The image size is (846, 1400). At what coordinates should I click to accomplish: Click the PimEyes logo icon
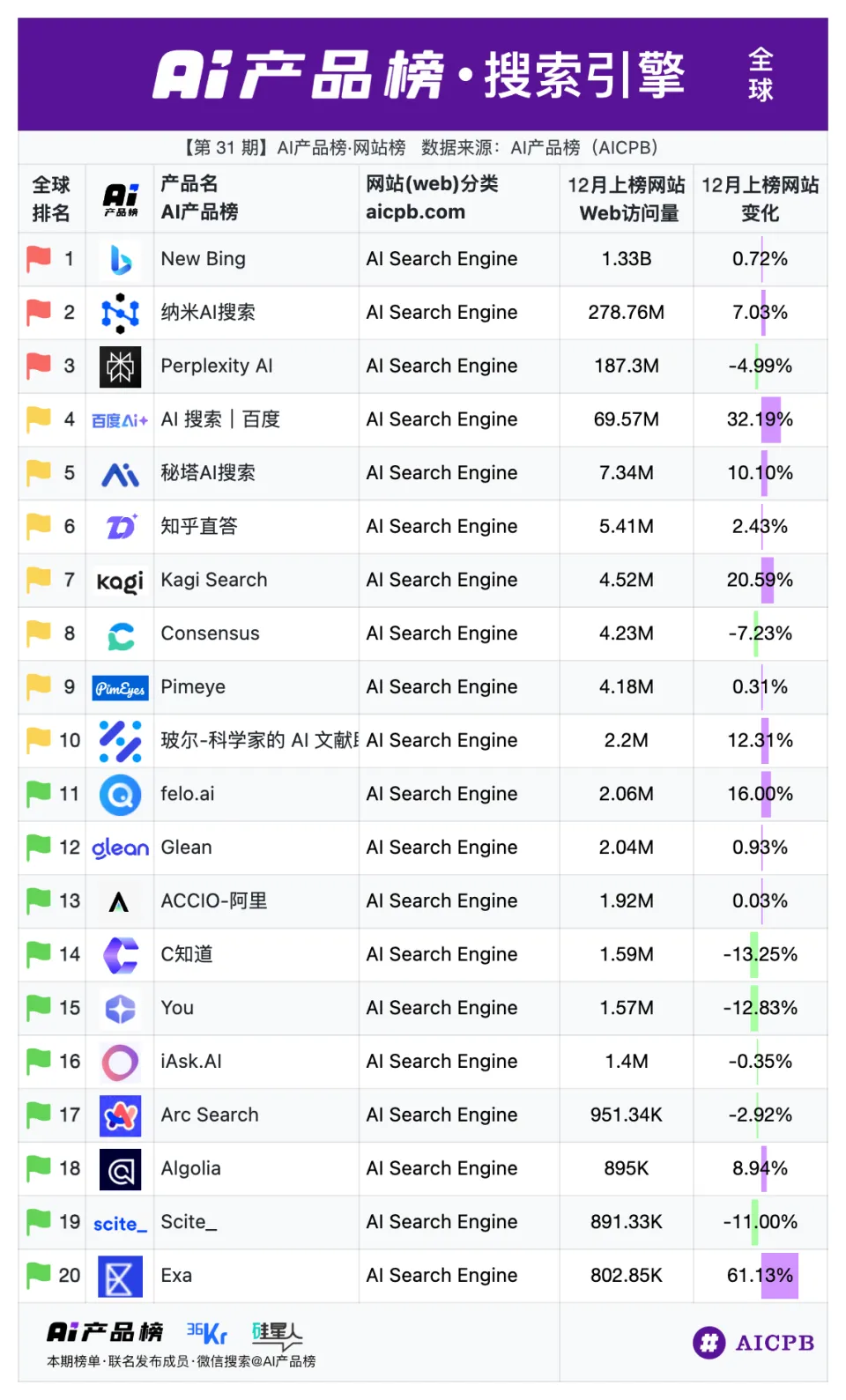120,688
